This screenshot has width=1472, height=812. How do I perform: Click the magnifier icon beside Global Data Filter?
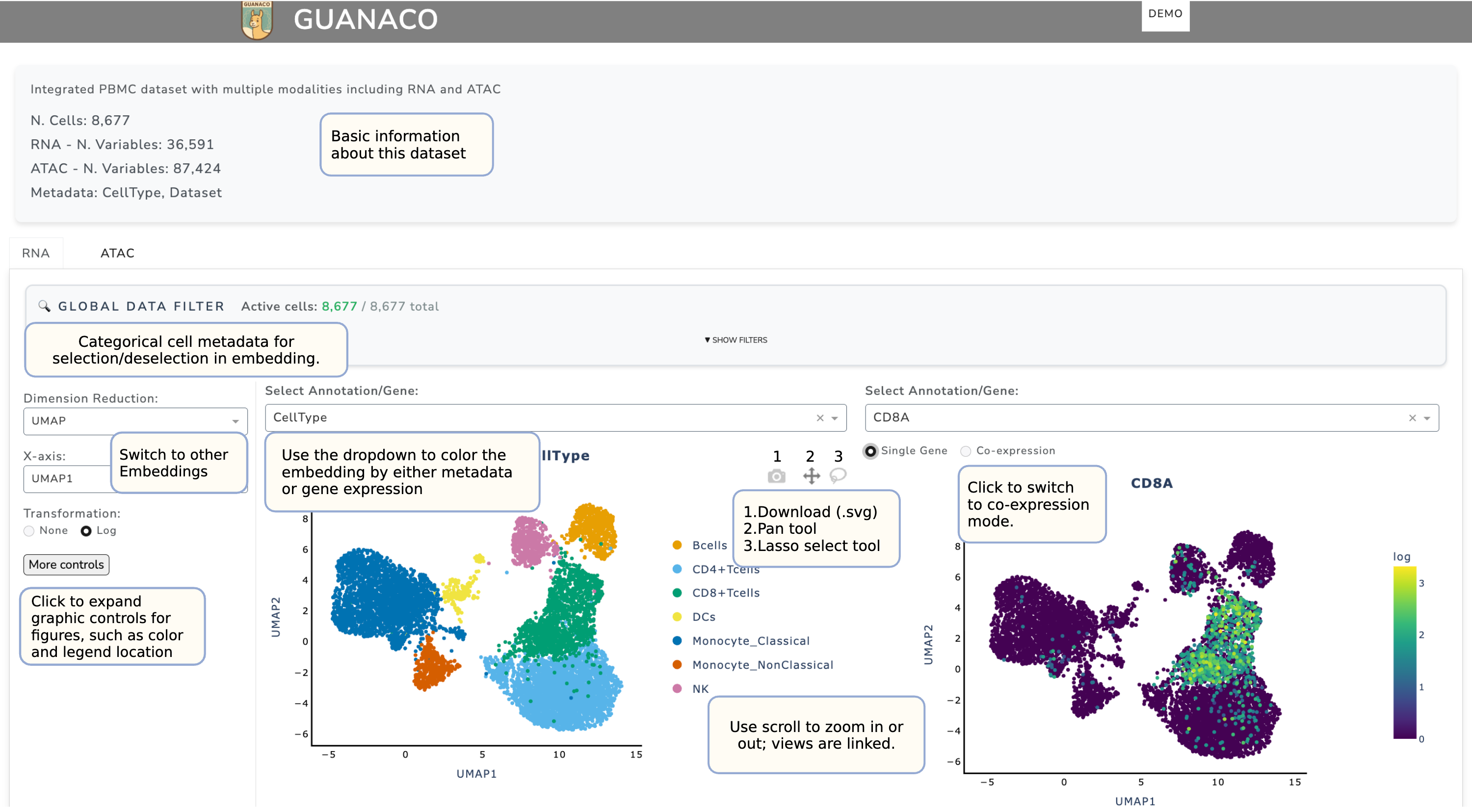44,306
